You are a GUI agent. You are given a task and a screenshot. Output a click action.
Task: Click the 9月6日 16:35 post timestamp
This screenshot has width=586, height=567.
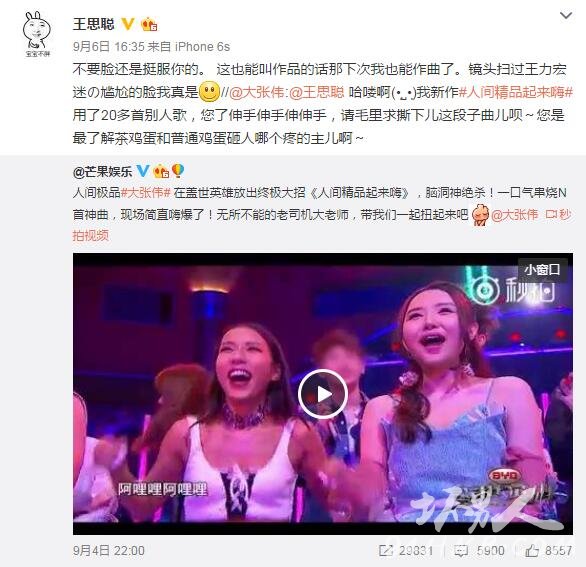point(108,47)
